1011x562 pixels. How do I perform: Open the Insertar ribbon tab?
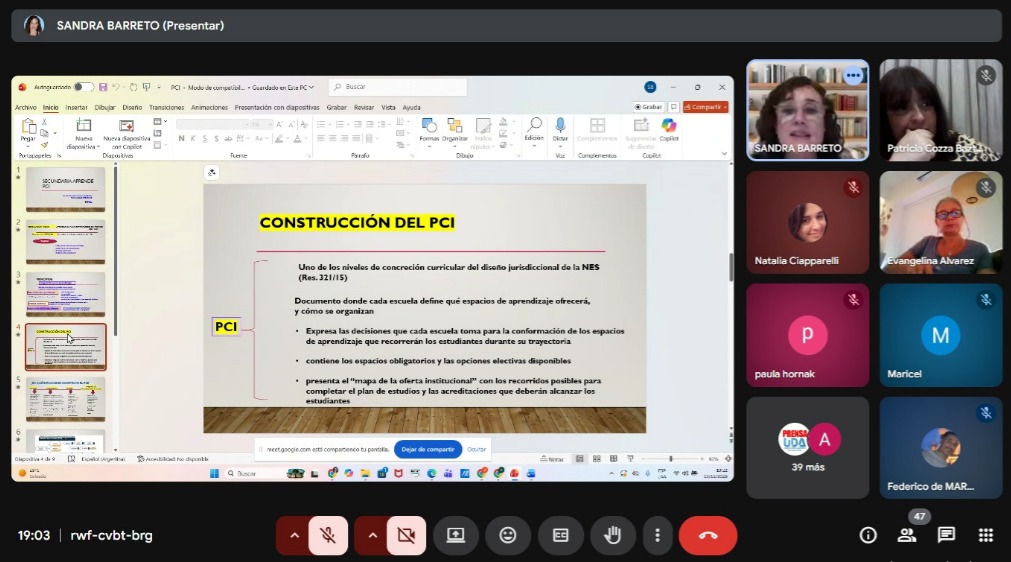tap(76, 107)
